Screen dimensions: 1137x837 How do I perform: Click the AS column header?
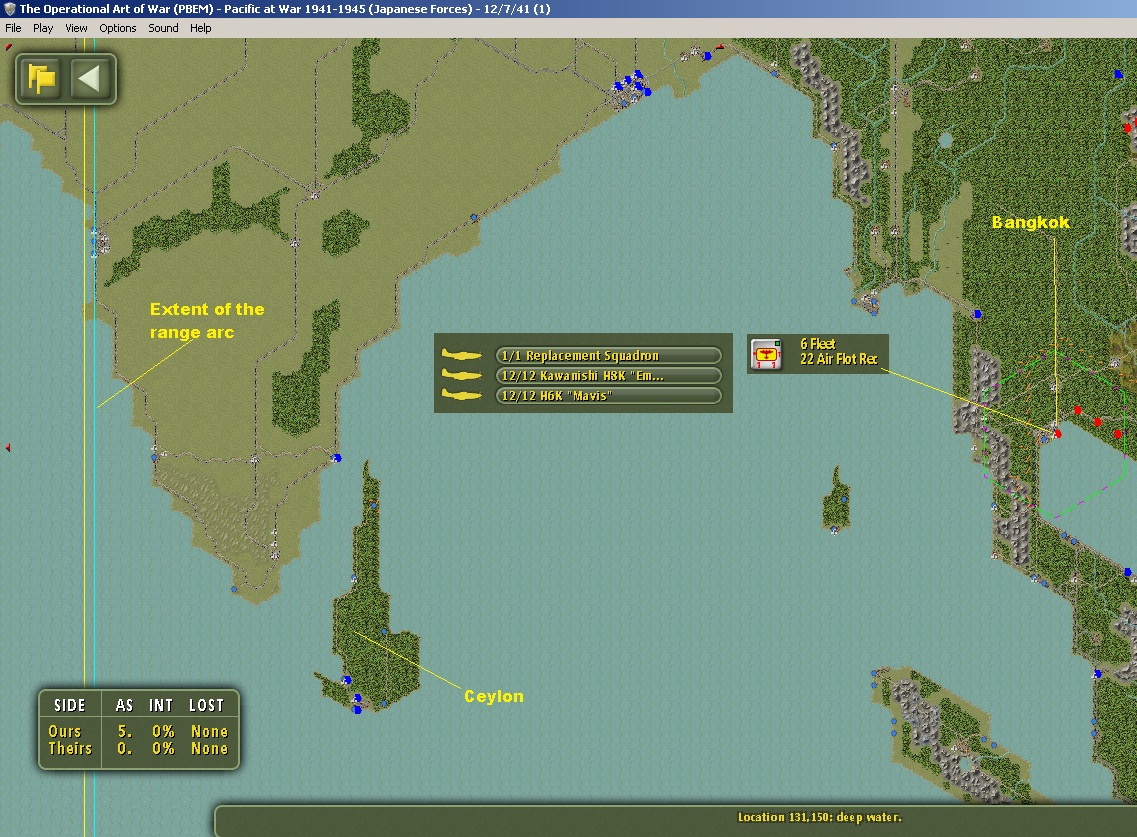point(125,705)
